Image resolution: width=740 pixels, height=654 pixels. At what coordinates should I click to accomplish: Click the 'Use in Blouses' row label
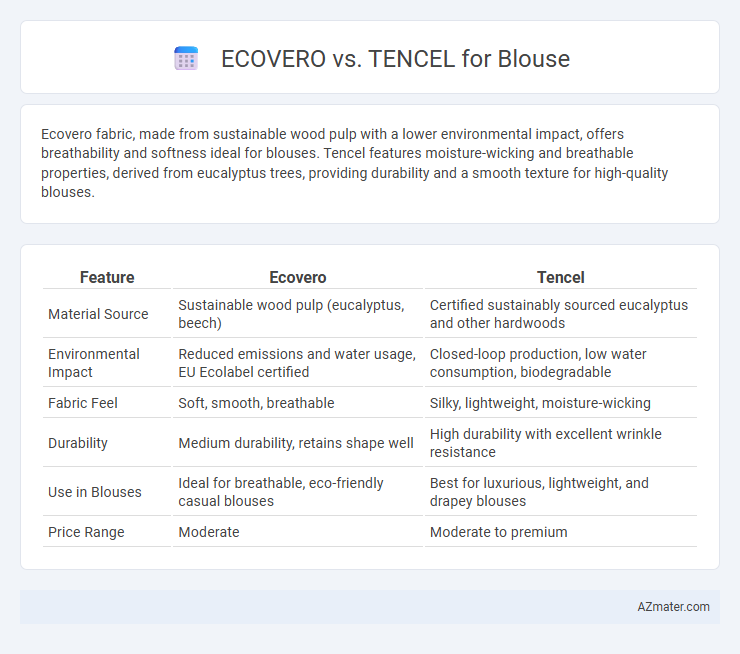click(95, 492)
